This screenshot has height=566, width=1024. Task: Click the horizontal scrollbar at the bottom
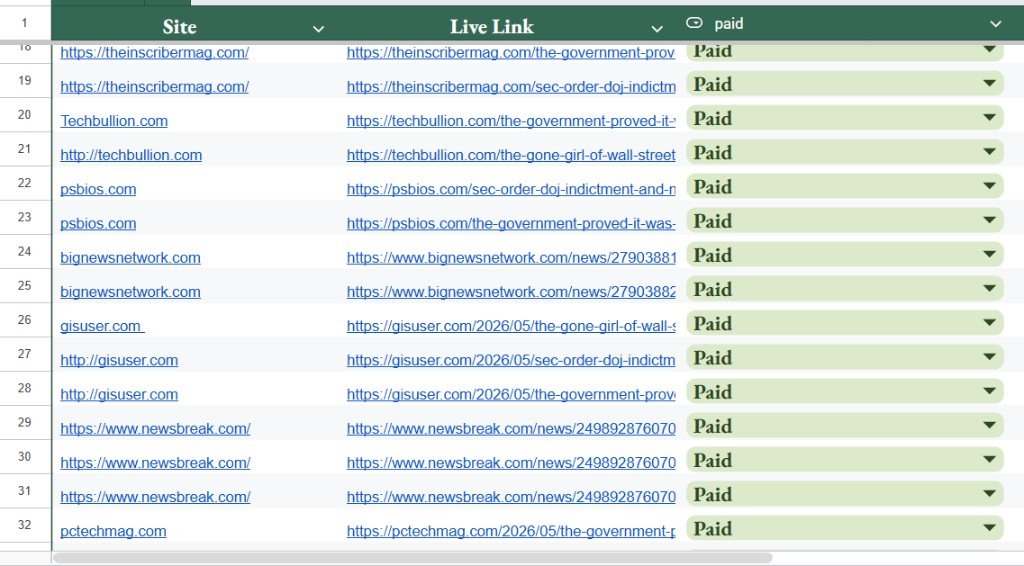[413, 558]
